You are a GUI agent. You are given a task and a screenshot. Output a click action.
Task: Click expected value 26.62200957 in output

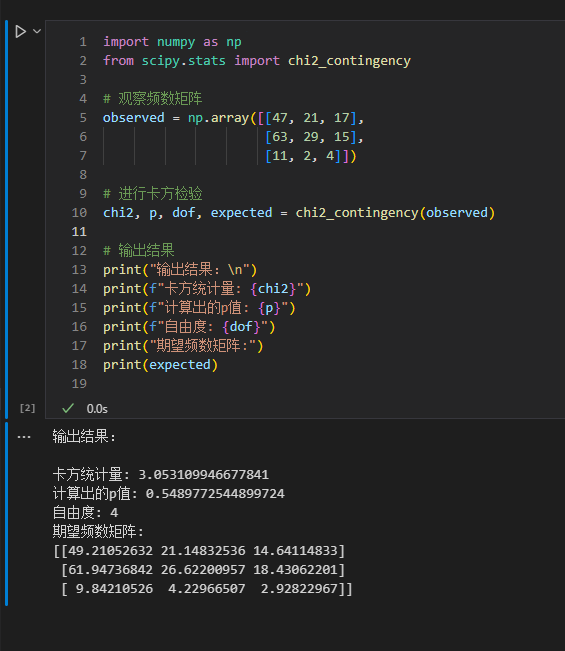[203, 570]
